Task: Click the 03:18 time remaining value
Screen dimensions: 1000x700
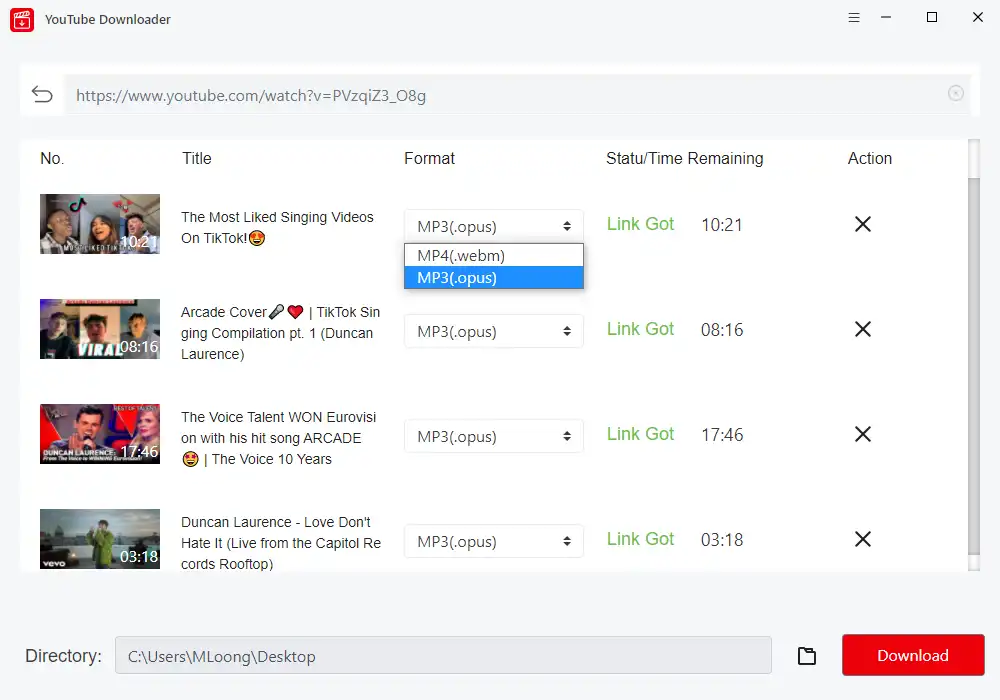Action: point(722,541)
